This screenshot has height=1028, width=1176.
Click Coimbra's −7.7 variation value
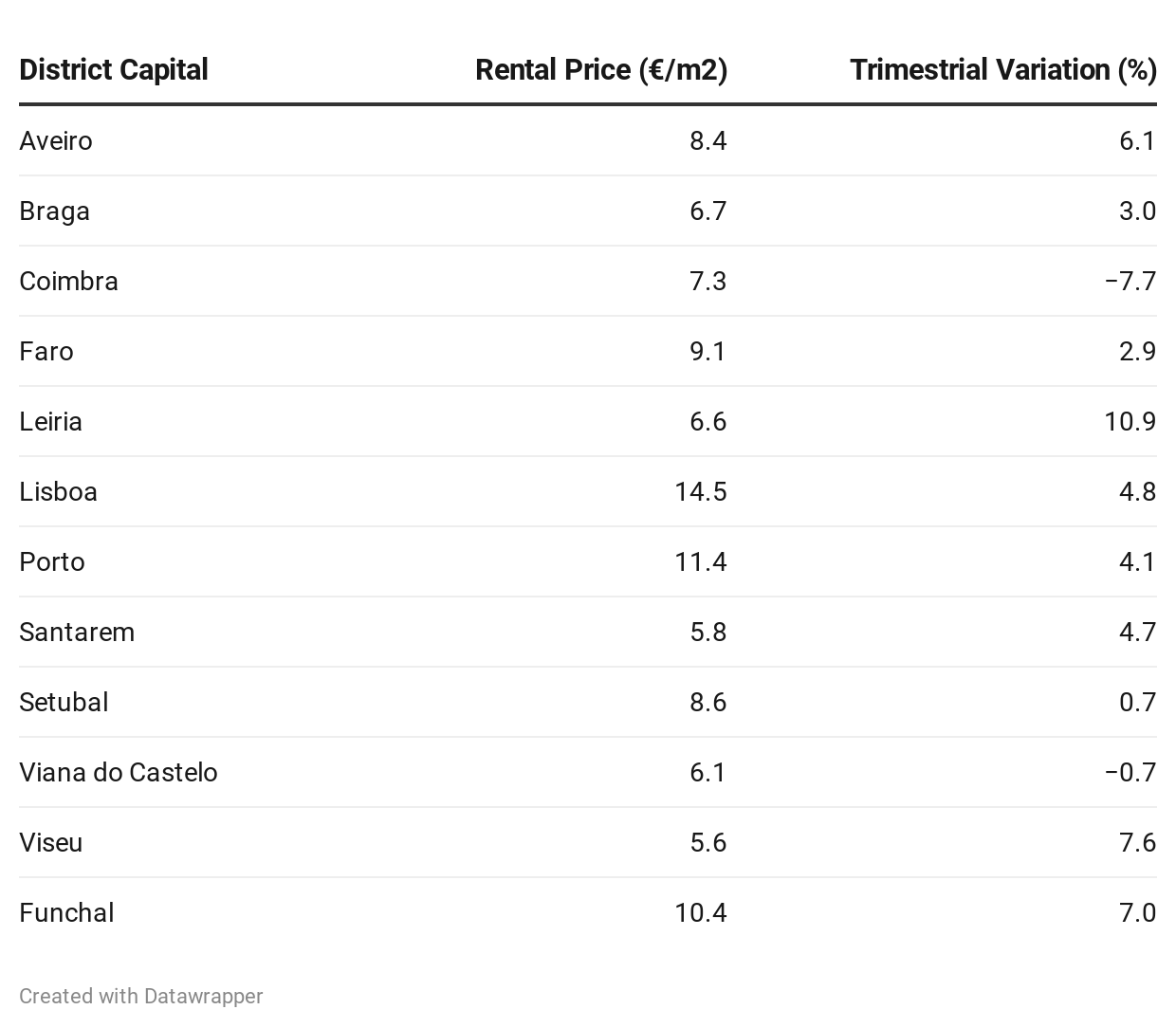[1130, 282]
